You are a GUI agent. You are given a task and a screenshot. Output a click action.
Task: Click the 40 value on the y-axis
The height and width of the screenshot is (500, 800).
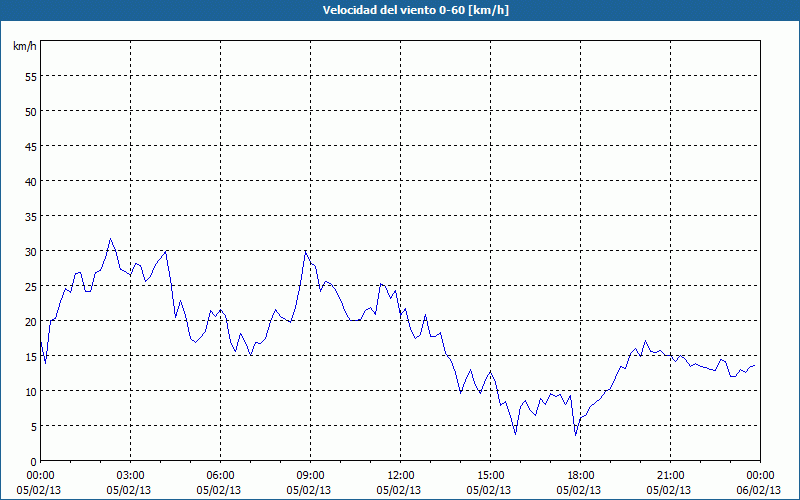coord(31,182)
